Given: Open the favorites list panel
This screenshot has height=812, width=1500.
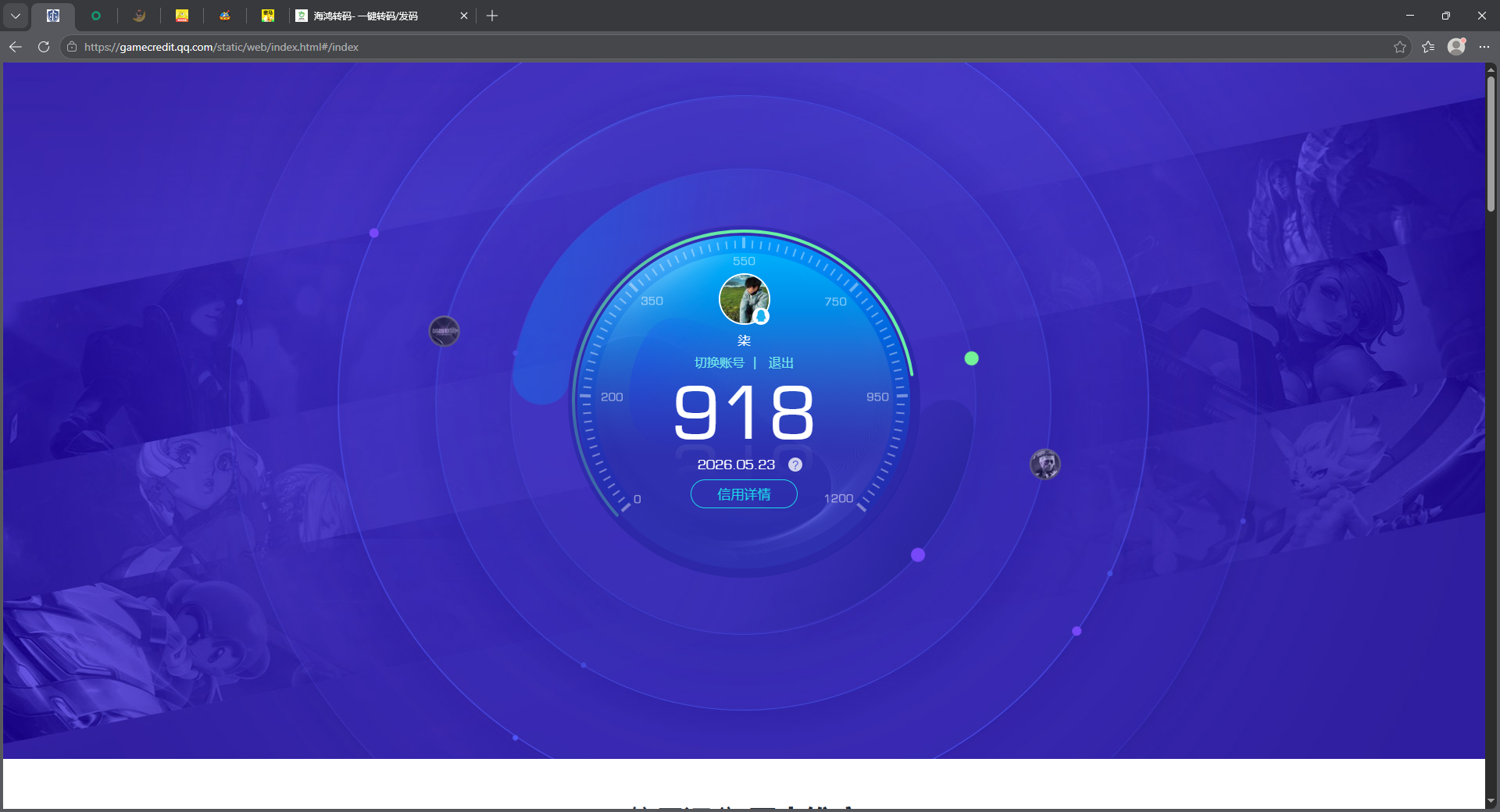Looking at the screenshot, I should 1428,47.
